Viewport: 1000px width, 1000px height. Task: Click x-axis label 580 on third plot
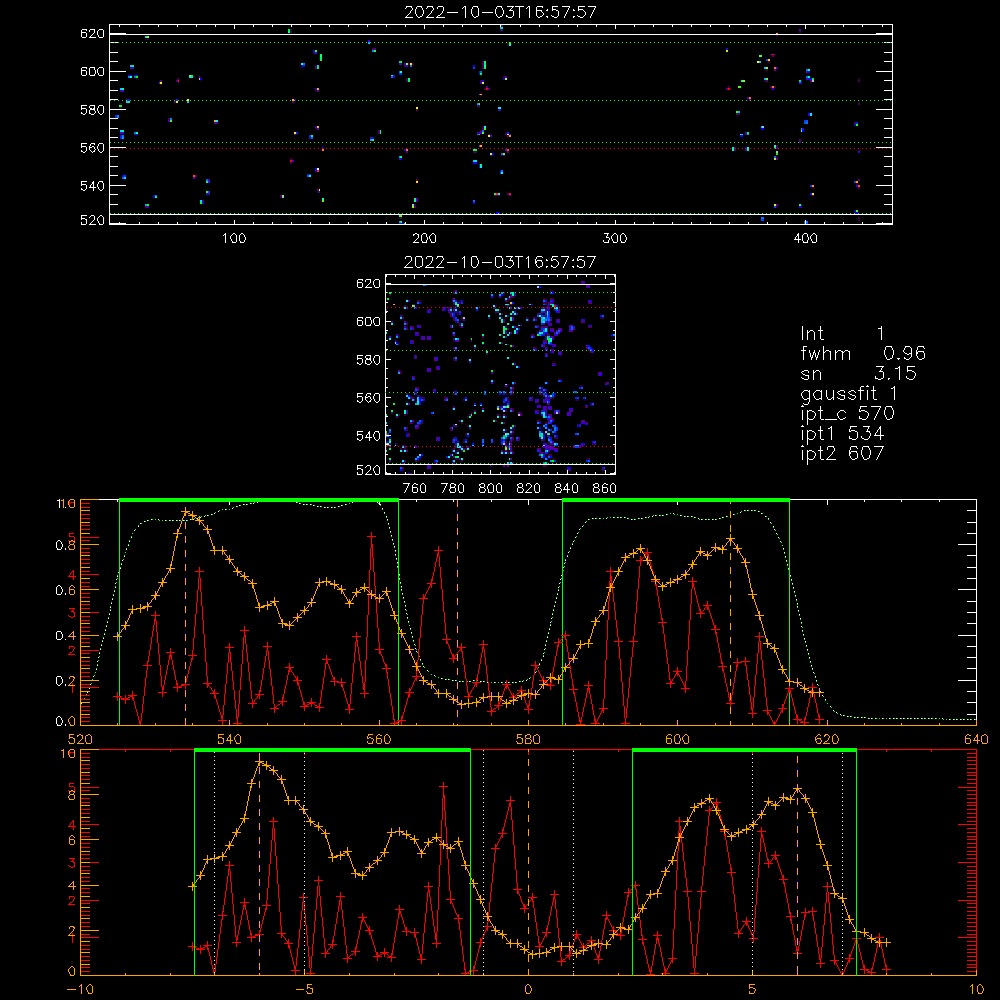click(528, 740)
